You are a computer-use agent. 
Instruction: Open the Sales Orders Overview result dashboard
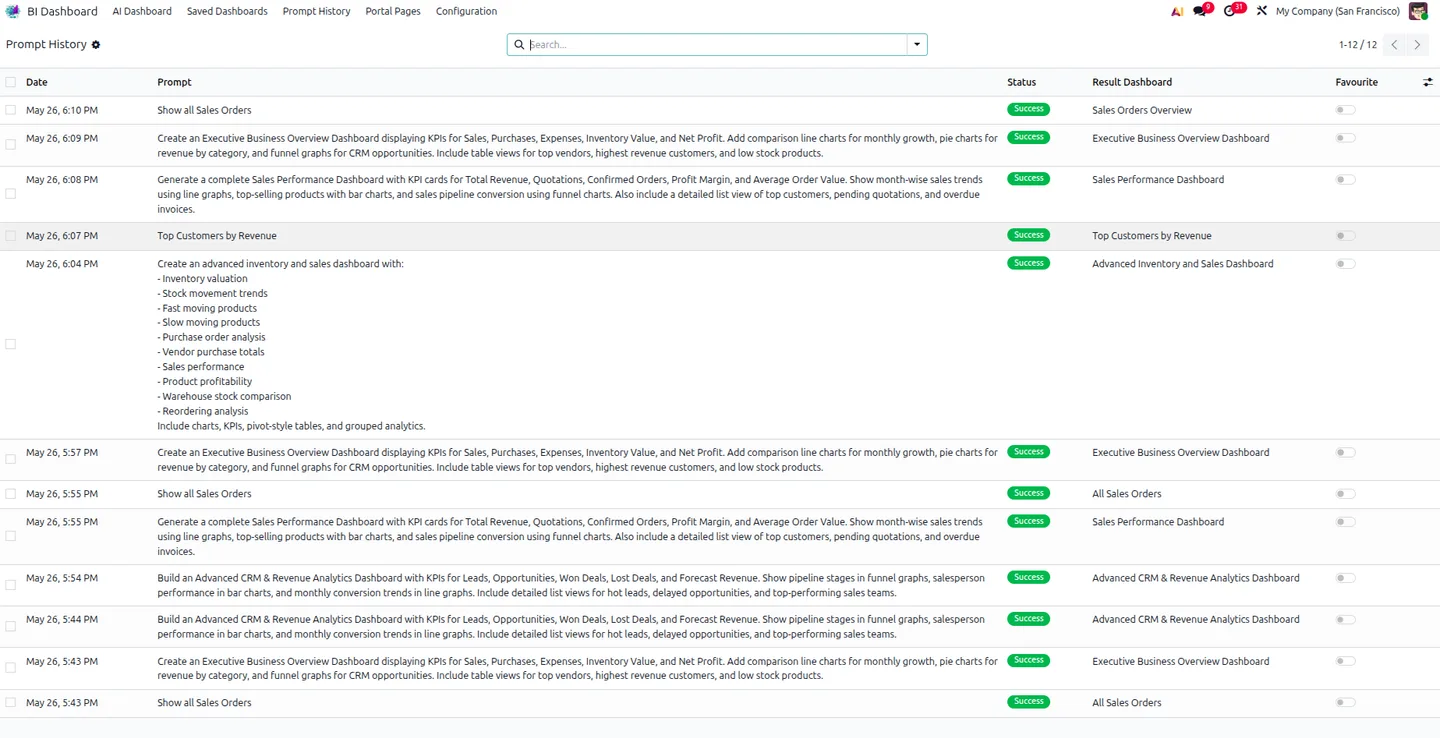point(1142,110)
